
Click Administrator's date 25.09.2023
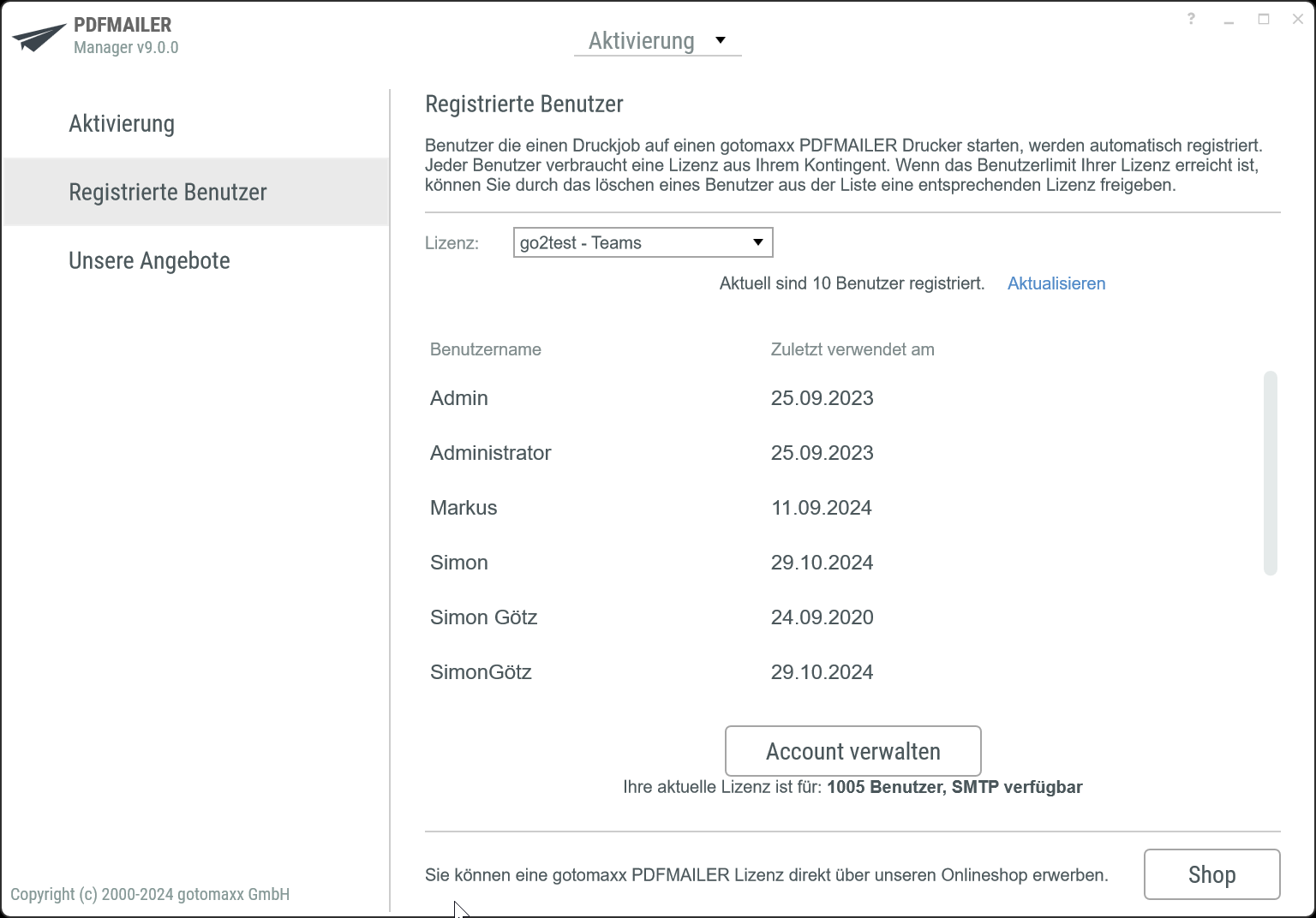[x=822, y=453]
